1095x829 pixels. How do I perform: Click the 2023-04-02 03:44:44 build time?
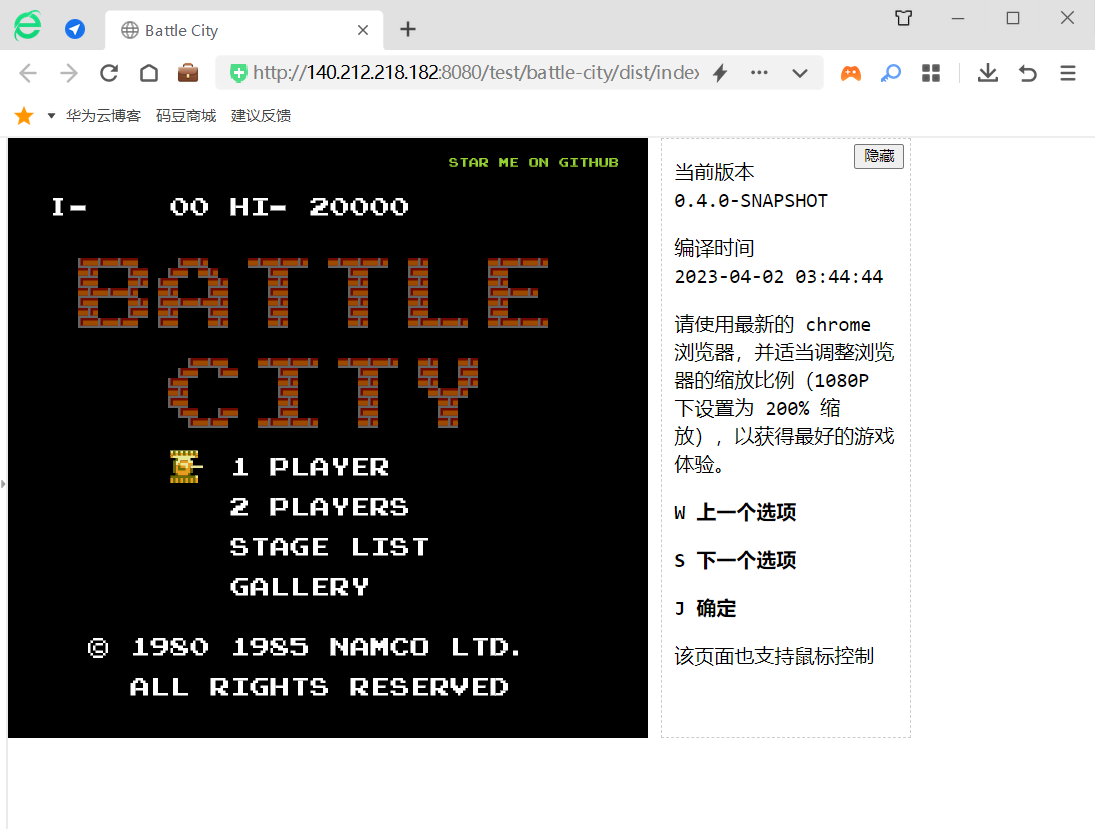779,277
